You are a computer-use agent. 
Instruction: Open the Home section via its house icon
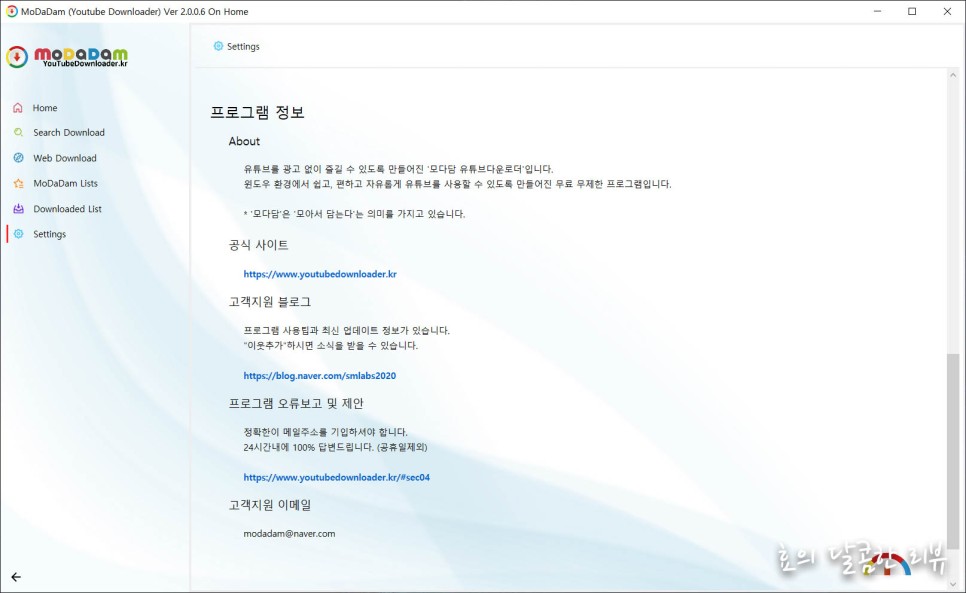point(18,107)
